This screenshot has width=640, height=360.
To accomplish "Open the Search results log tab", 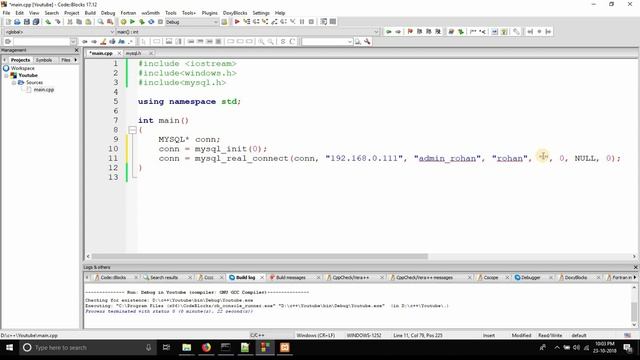I will click(163, 278).
